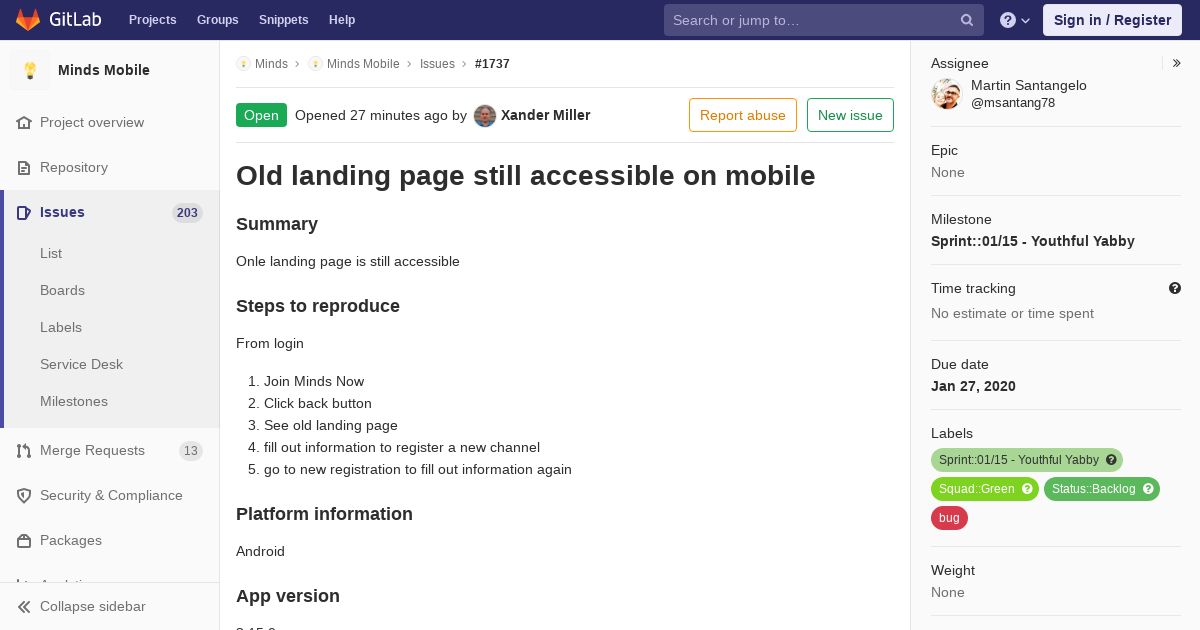Viewport: 1200px width, 630px height.
Task: Click the Project overview home icon
Action: (x=24, y=123)
